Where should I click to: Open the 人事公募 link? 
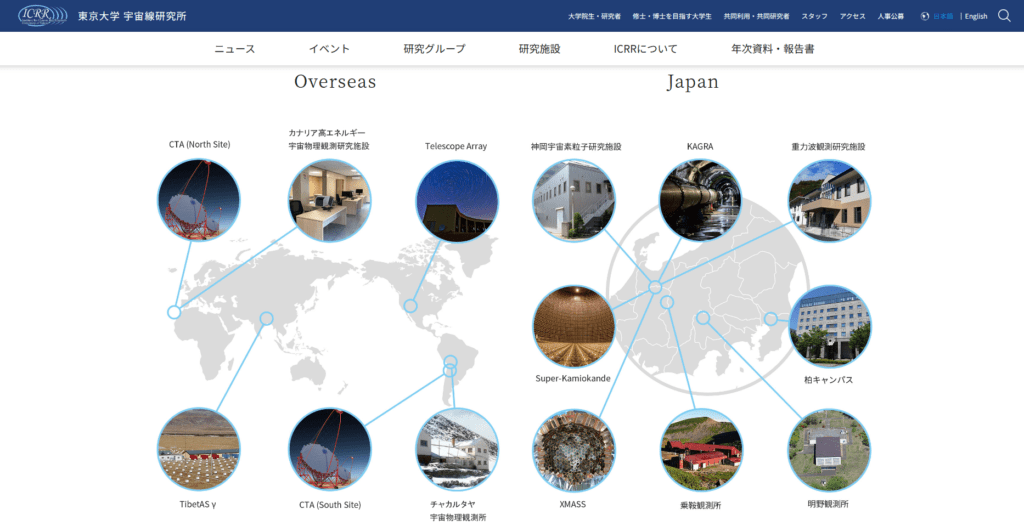890,16
